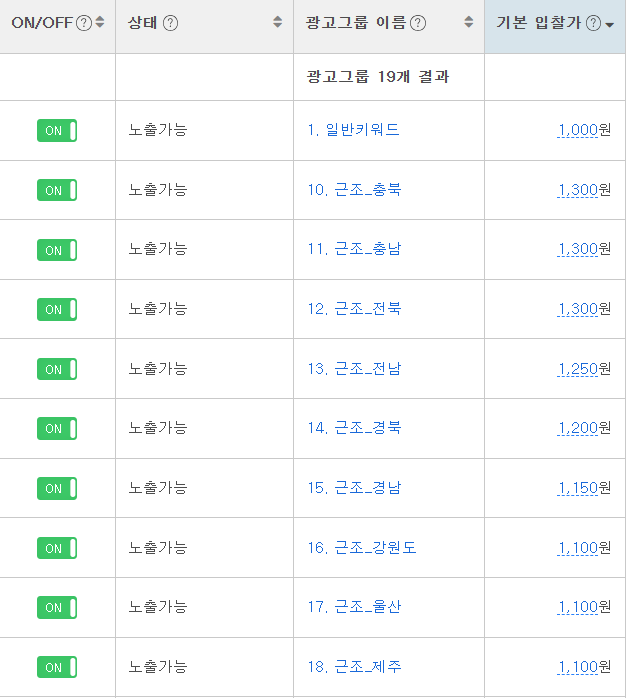Image resolution: width=626 pixels, height=698 pixels.
Task: Click help icon next to ON/OFF header
Action: [84, 23]
